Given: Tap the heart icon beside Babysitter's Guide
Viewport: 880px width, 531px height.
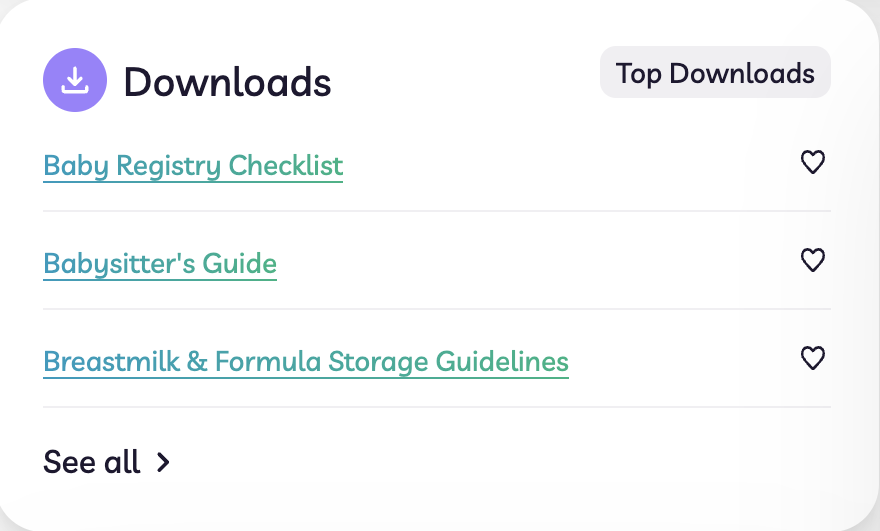Looking at the screenshot, I should point(812,260).
